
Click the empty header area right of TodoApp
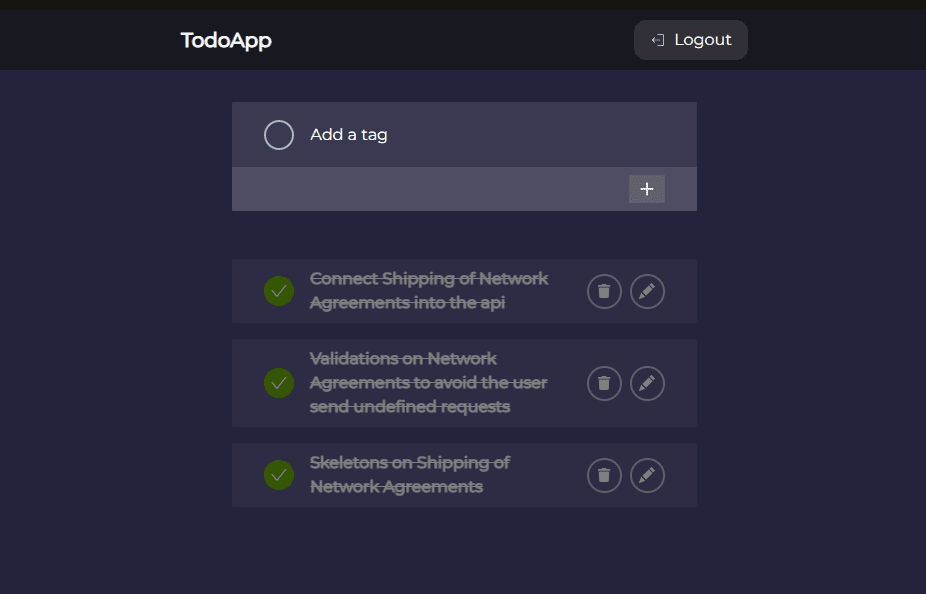pyautogui.click(x=450, y=40)
